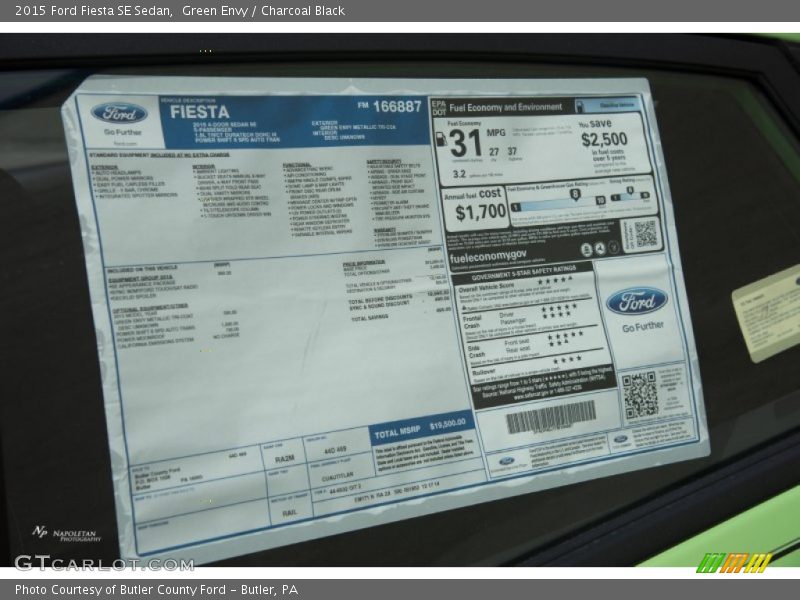This screenshot has height=600, width=800.
Task: Click the EPA DOT badge on fuel label
Action: pos(438,107)
